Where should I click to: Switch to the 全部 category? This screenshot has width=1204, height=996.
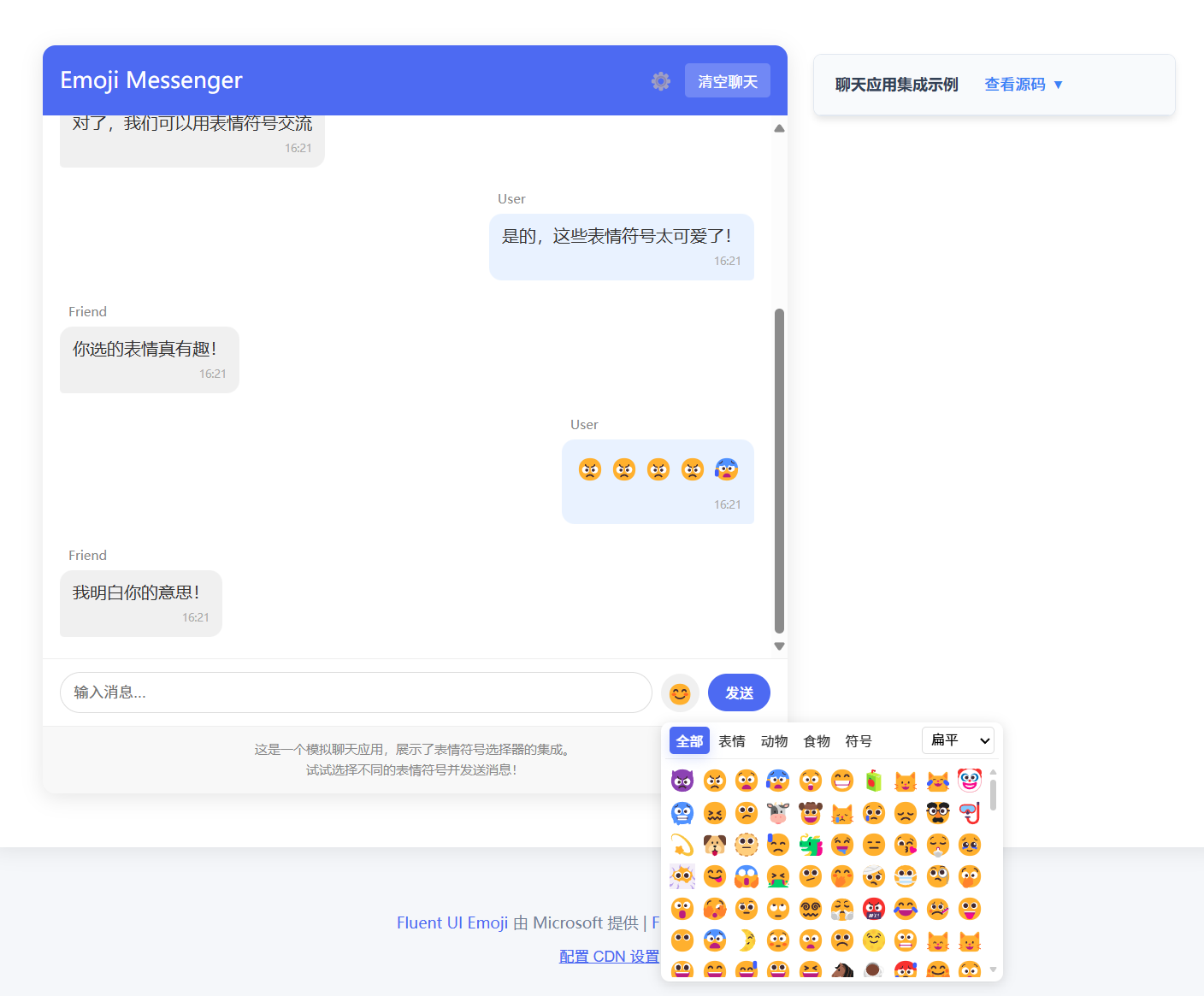point(689,740)
